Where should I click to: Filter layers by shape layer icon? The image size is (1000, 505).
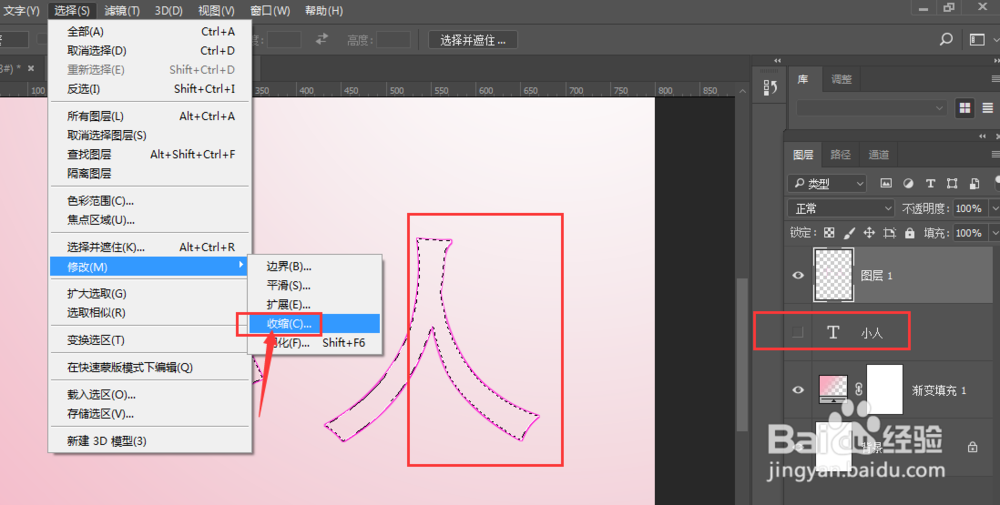pos(952,184)
